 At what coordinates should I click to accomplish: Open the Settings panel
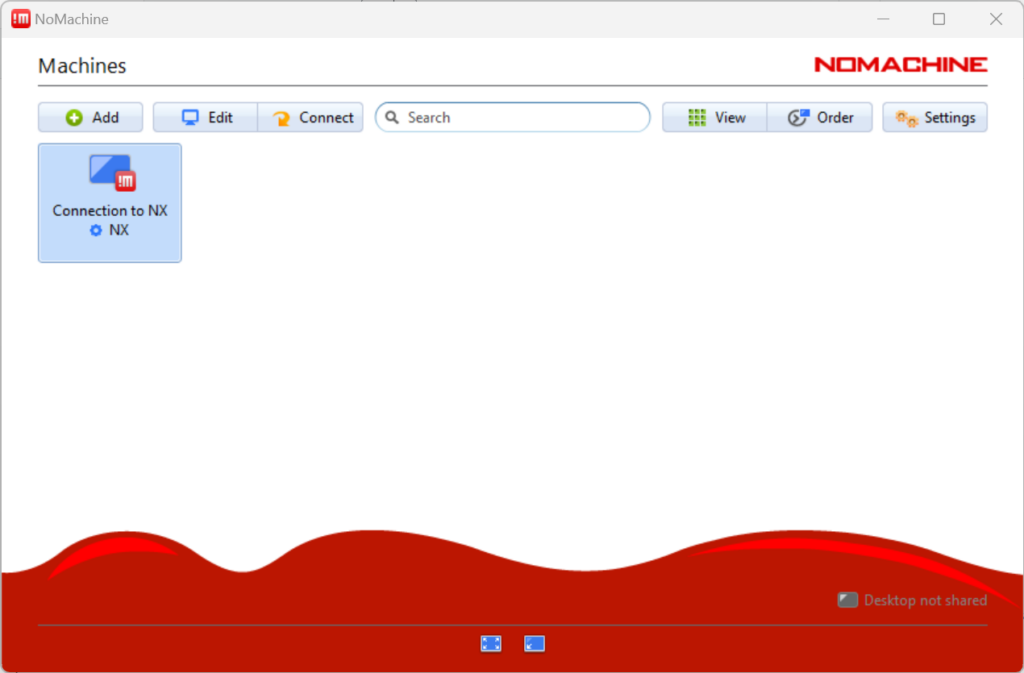pos(935,117)
